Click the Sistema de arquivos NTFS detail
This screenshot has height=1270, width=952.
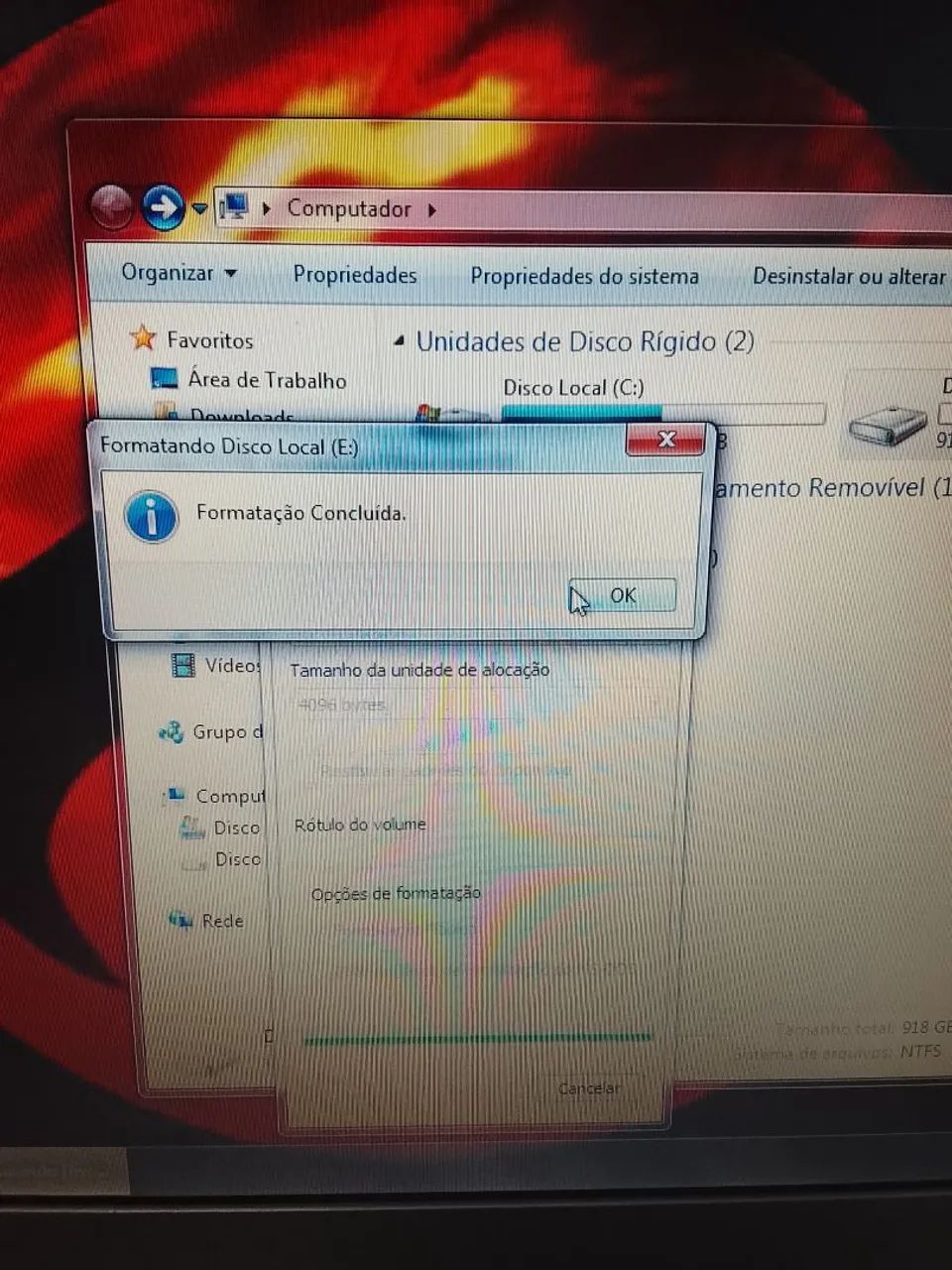coord(837,1051)
